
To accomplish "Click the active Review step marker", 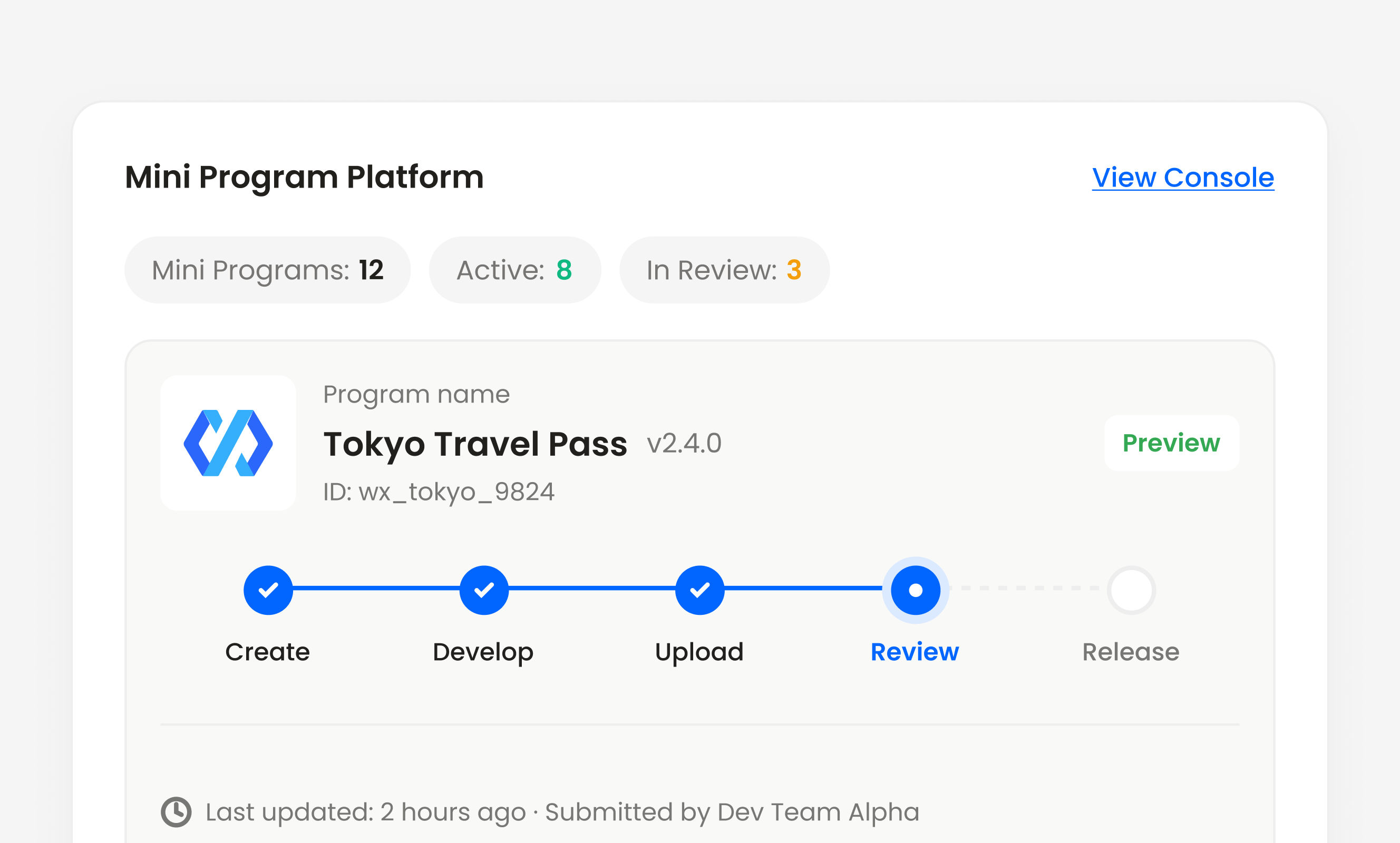I will tap(916, 590).
